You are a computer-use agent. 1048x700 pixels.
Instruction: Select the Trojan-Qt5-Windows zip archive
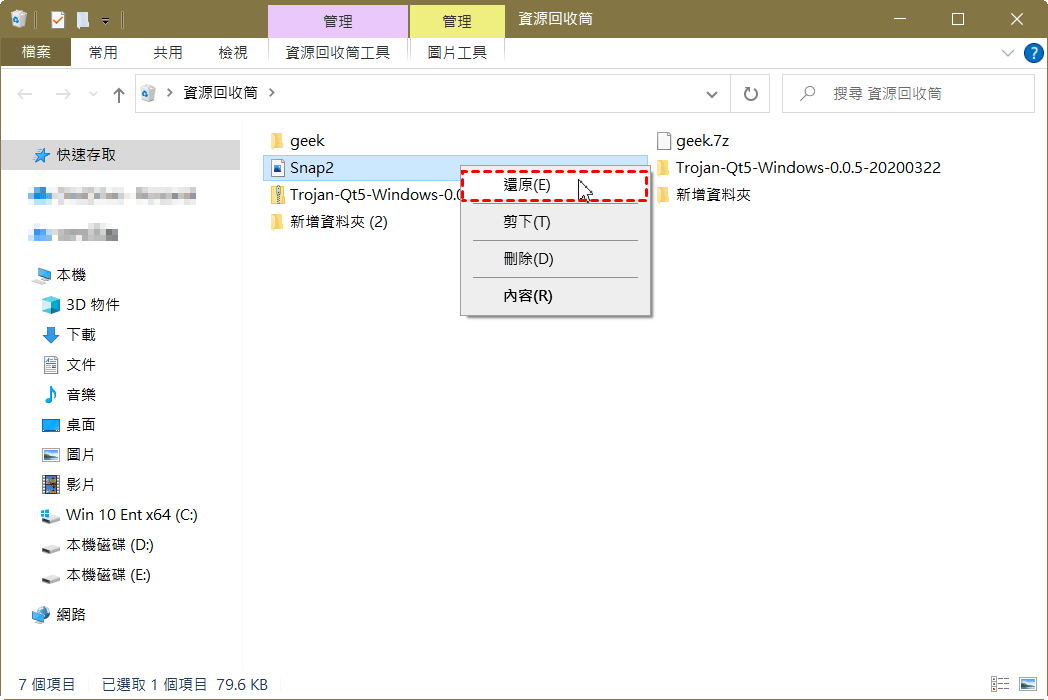point(365,195)
